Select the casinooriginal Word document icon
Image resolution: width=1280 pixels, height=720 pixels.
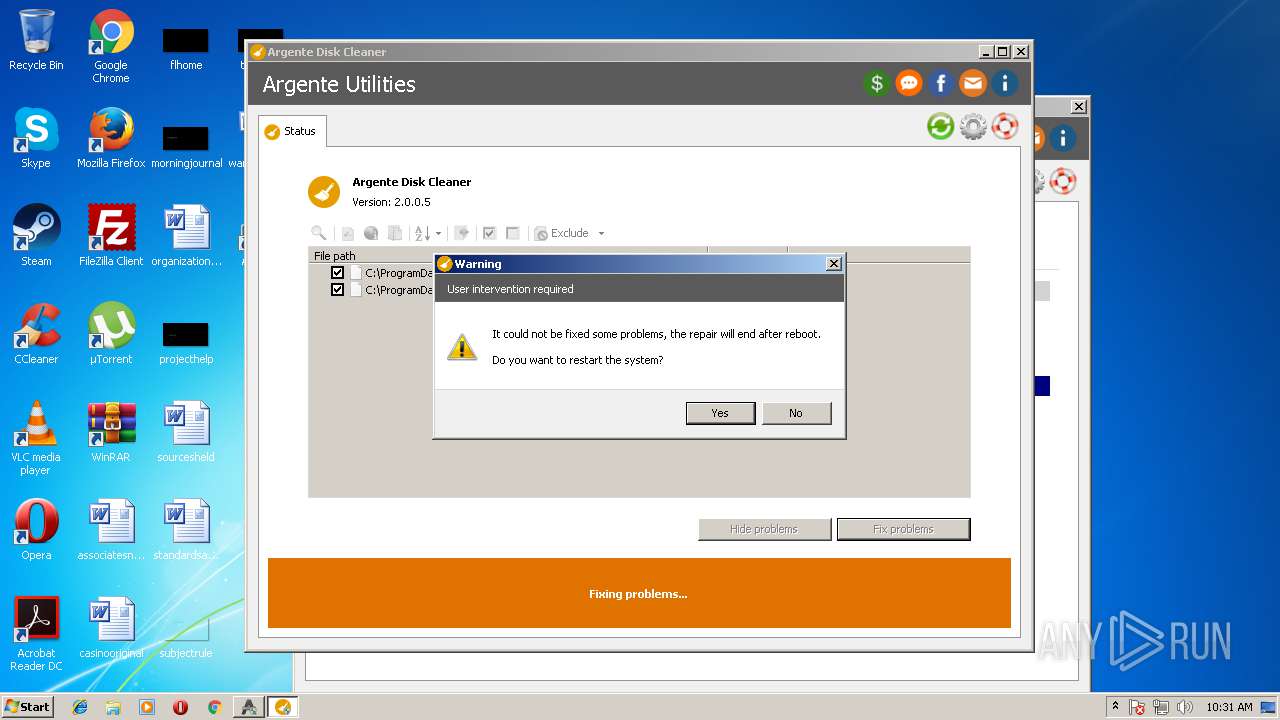[111, 628]
